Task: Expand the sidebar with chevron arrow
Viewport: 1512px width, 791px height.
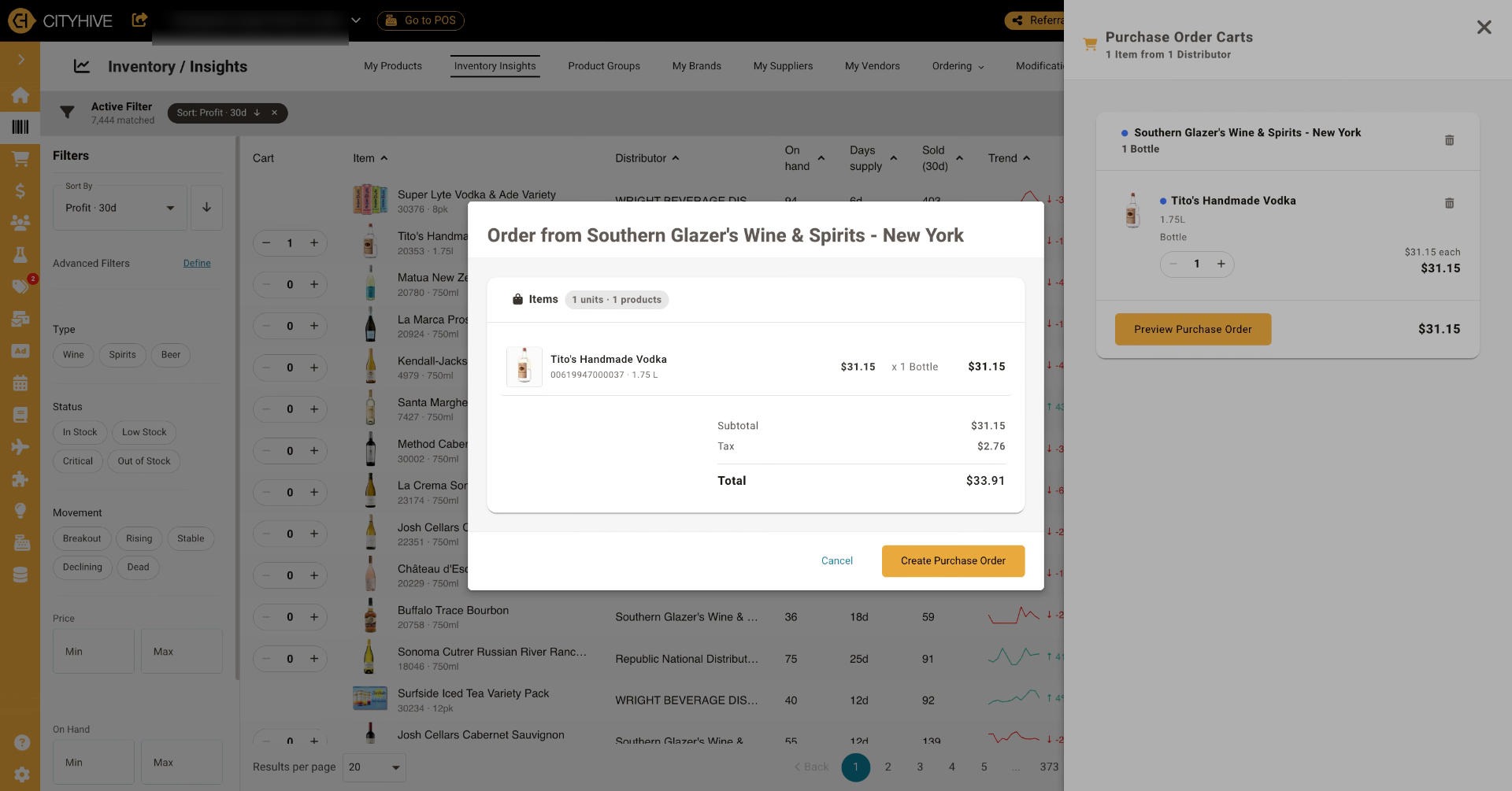Action: 20,60
